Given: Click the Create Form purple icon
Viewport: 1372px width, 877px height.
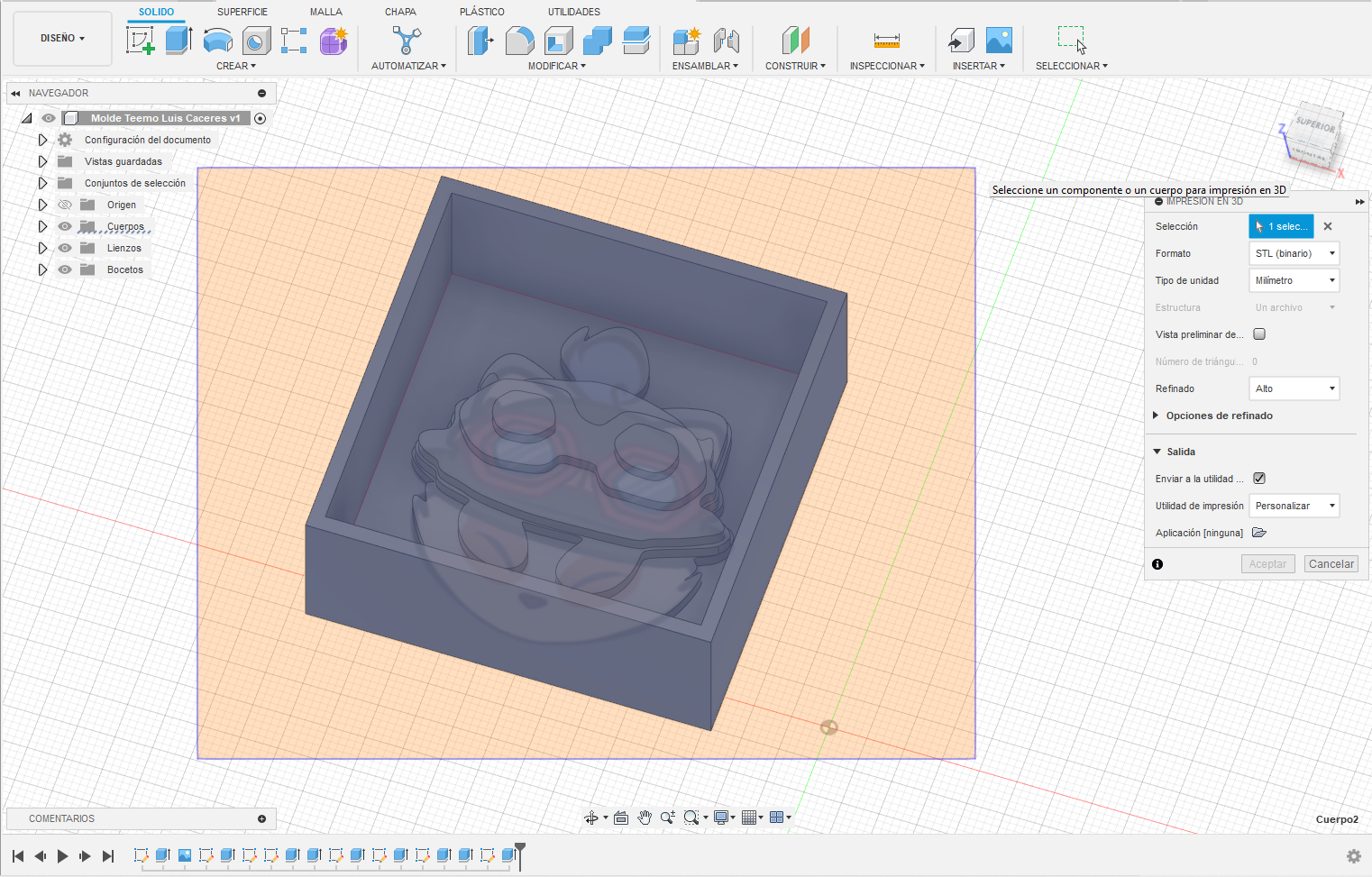Looking at the screenshot, I should click(334, 41).
